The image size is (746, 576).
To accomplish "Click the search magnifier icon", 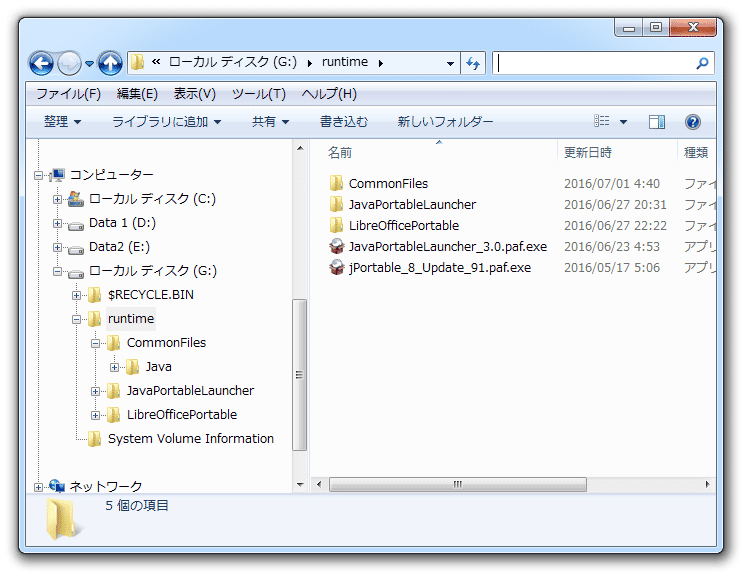I will tap(702, 63).
